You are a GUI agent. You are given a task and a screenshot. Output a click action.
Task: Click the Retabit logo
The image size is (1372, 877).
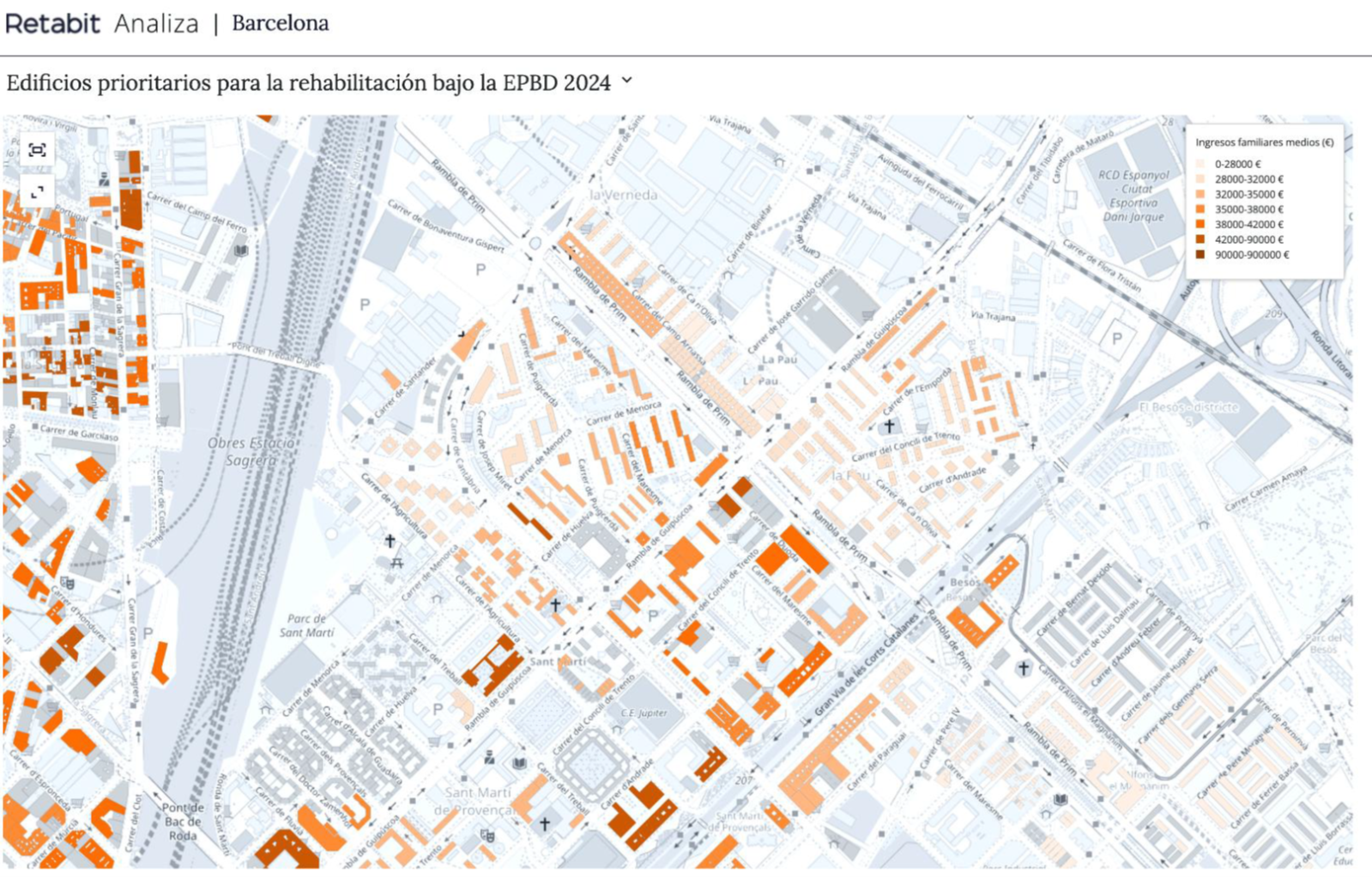tap(53, 23)
